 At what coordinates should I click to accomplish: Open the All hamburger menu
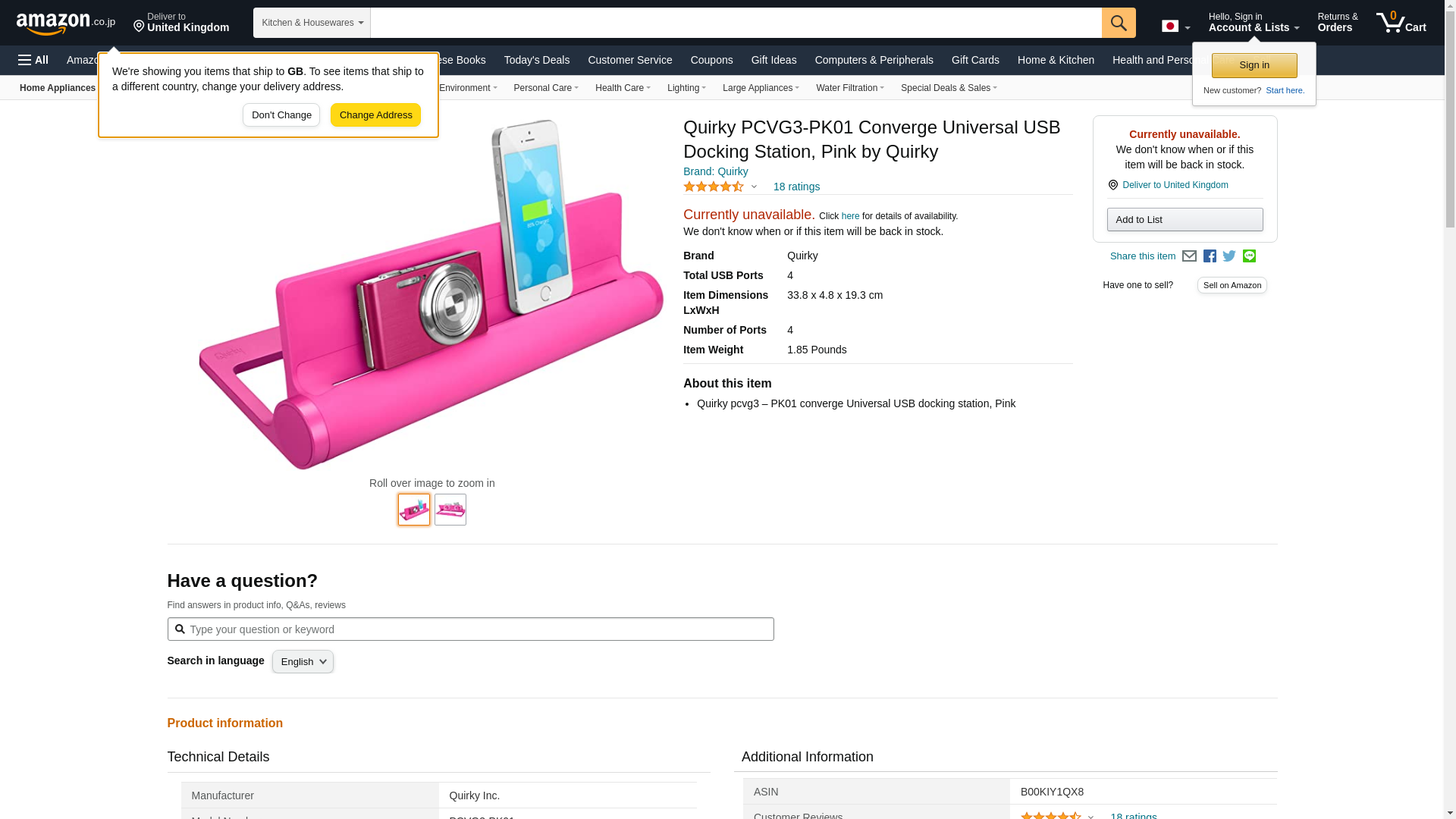click(x=33, y=60)
